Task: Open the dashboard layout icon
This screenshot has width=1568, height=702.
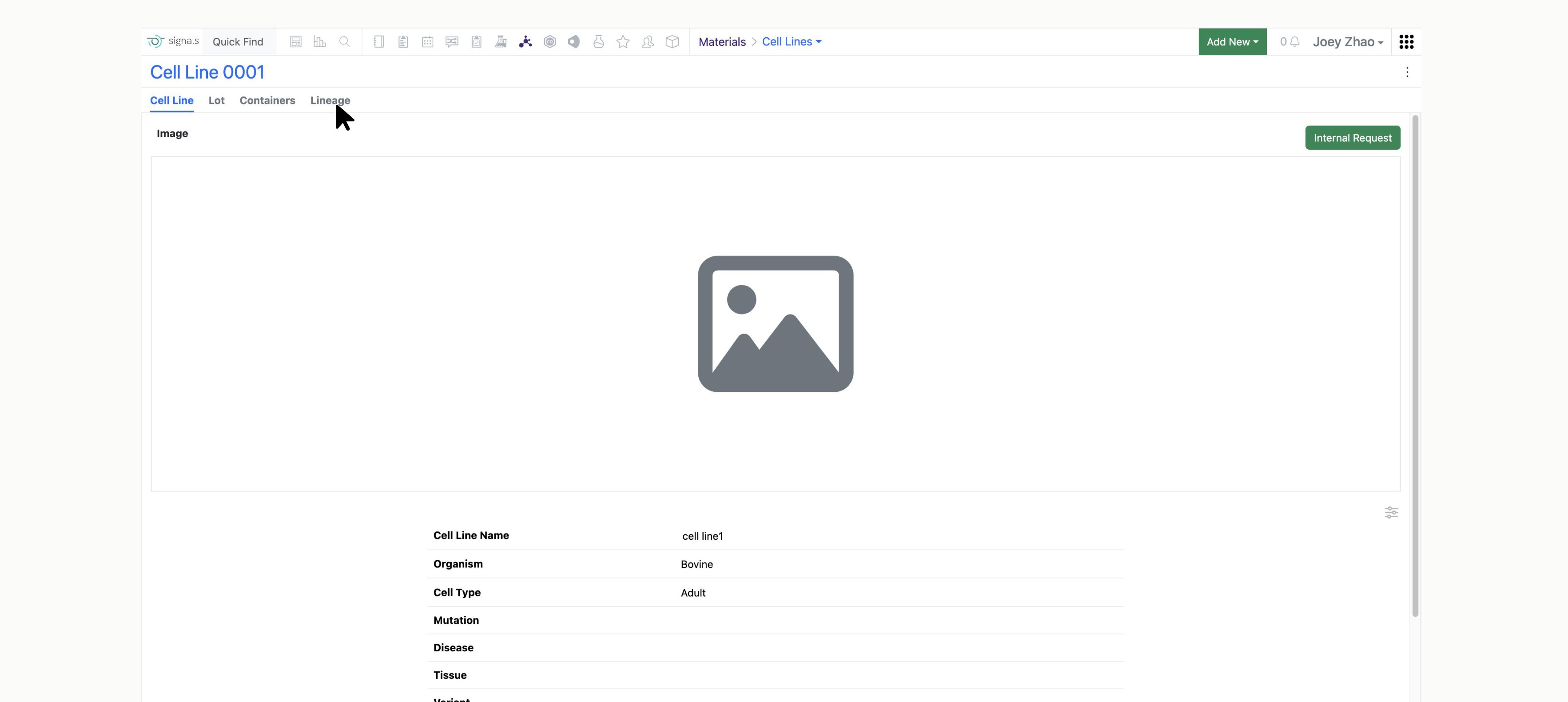Action: (x=295, y=42)
